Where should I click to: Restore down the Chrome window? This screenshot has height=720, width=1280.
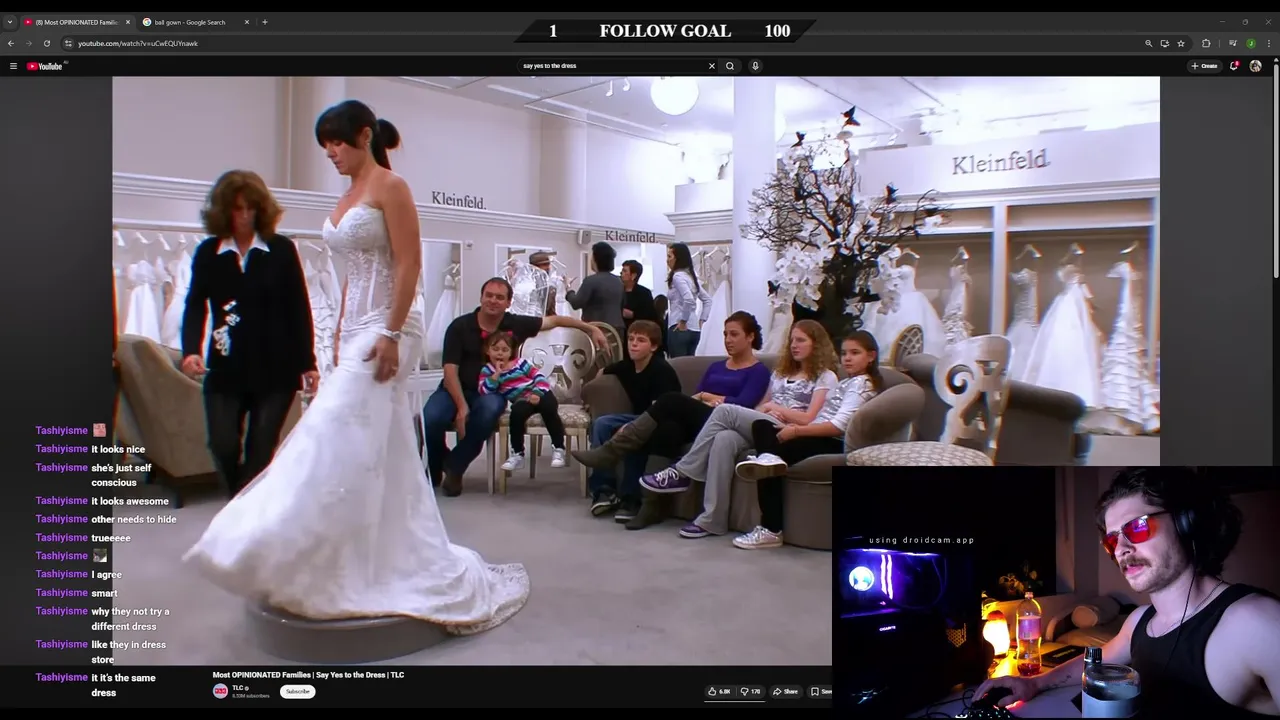(1245, 22)
